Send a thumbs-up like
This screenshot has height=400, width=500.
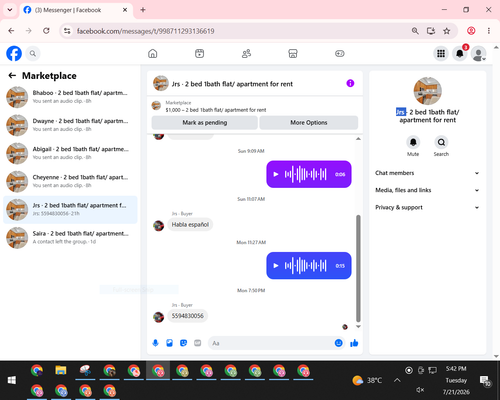coord(354,343)
